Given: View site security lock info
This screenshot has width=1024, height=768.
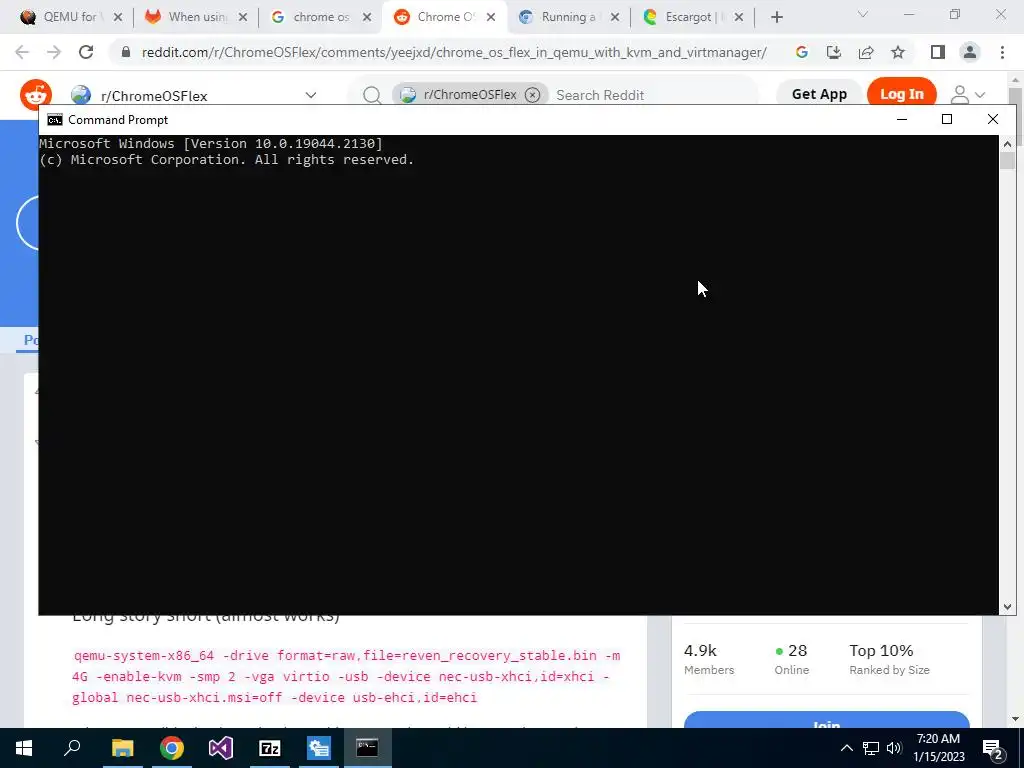Looking at the screenshot, I should click(126, 52).
